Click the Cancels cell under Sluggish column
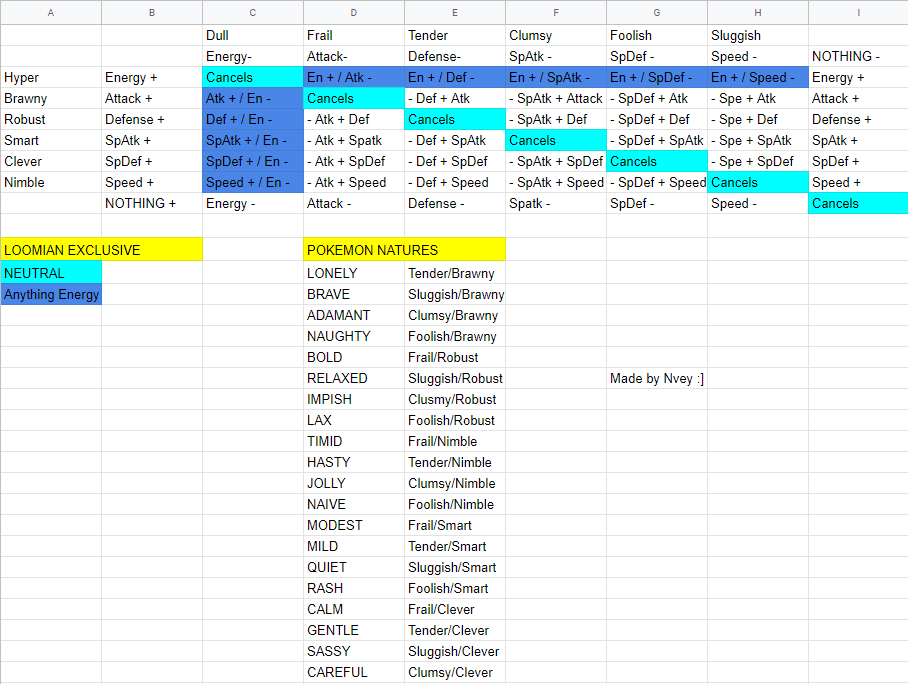908x684 pixels. [757, 182]
